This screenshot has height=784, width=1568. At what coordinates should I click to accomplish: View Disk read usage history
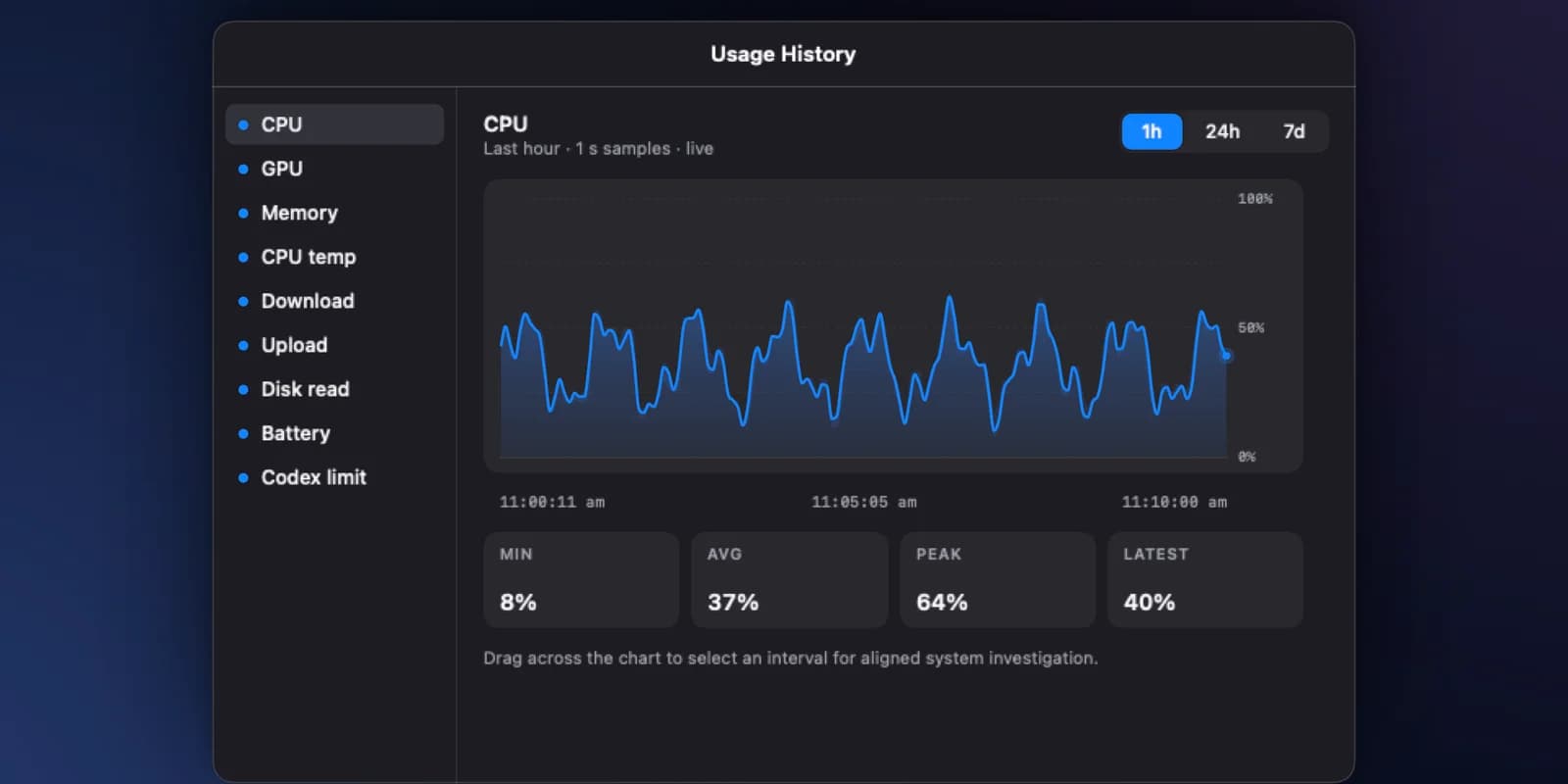334,389
